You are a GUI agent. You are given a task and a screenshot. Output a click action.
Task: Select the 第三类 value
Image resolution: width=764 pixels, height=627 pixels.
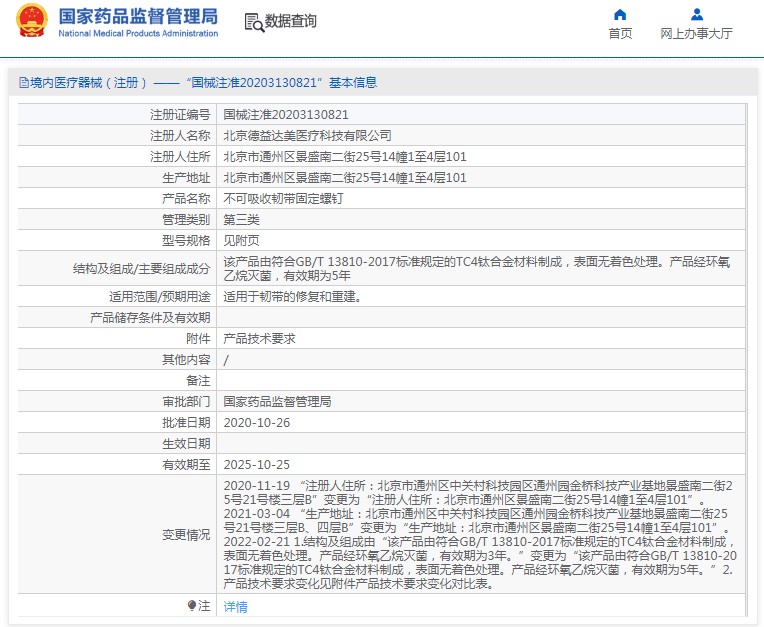click(x=241, y=219)
